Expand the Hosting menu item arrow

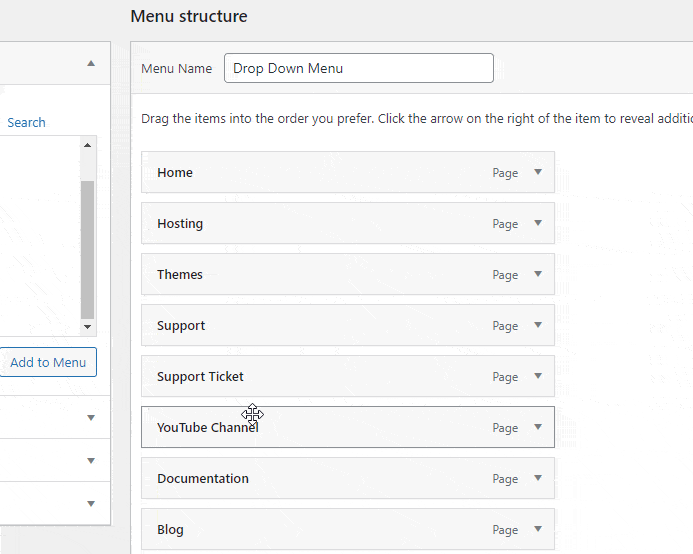click(x=537, y=223)
